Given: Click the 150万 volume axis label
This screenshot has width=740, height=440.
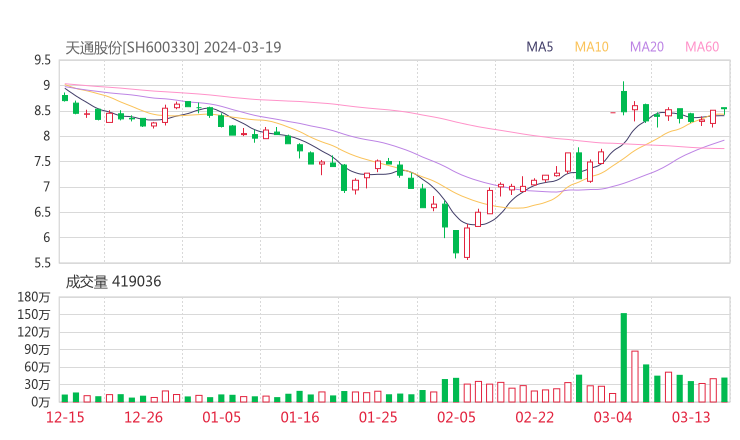Looking at the screenshot, I should point(34,314).
